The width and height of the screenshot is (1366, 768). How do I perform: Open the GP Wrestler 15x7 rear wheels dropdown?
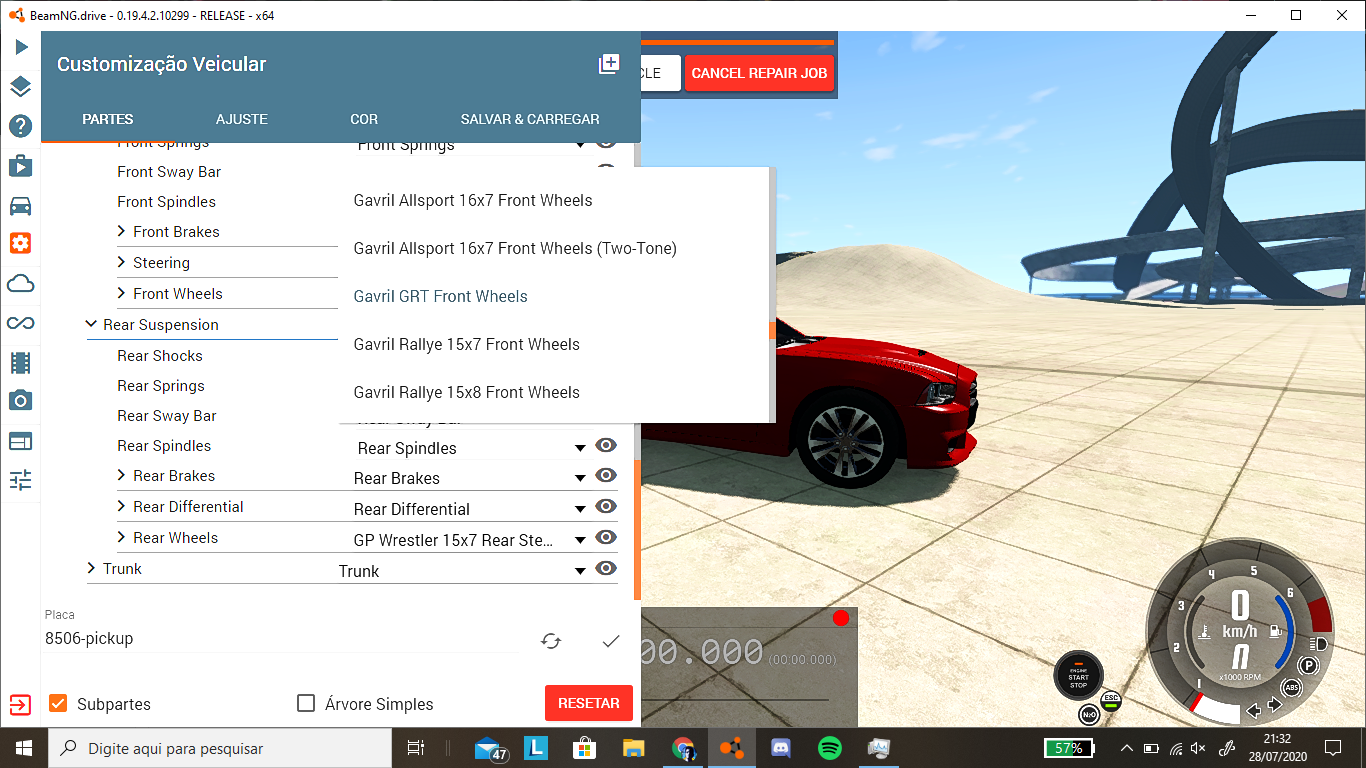click(470, 540)
